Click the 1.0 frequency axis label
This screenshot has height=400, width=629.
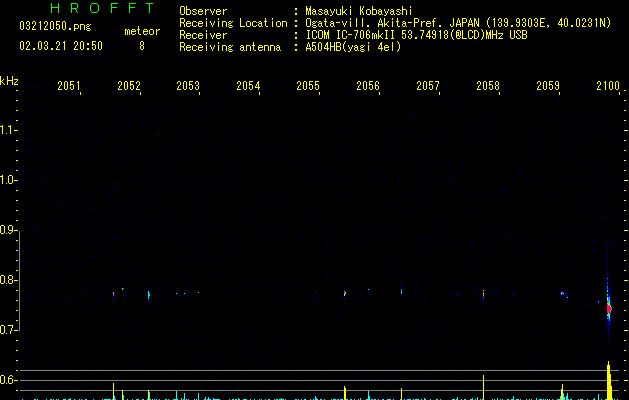[8, 180]
